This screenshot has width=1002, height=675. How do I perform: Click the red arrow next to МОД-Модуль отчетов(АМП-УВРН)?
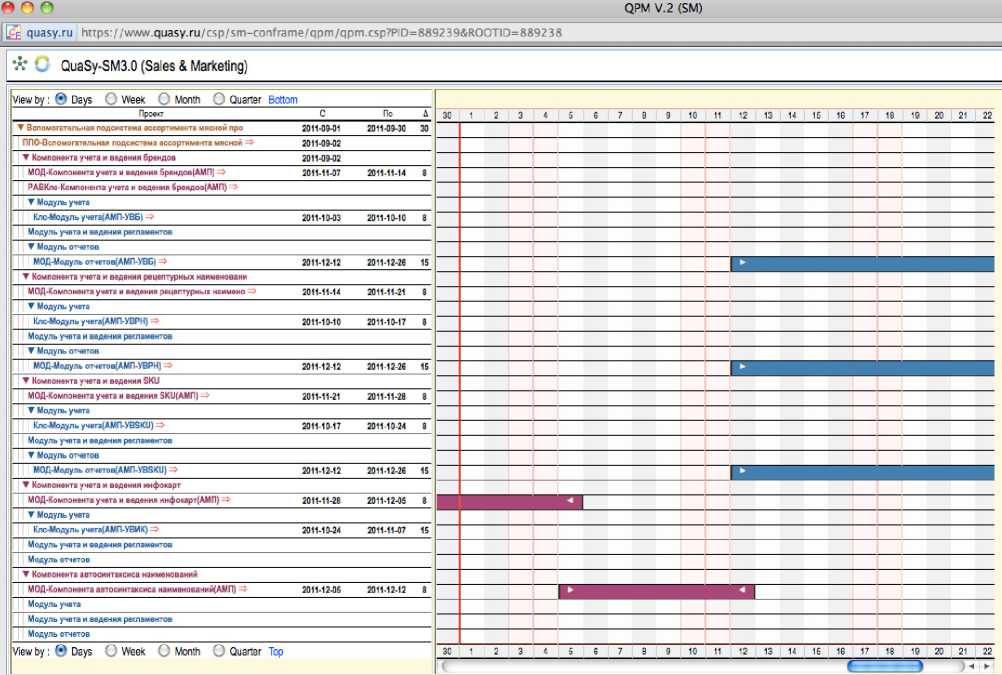pos(168,366)
